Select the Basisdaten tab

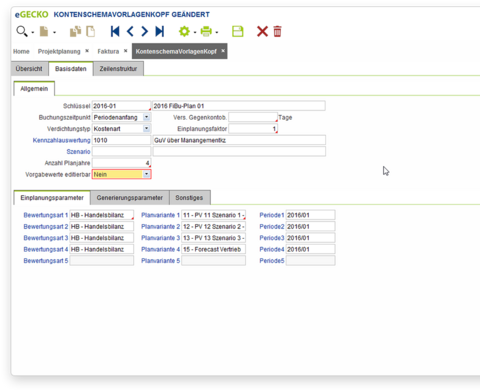(x=71, y=69)
